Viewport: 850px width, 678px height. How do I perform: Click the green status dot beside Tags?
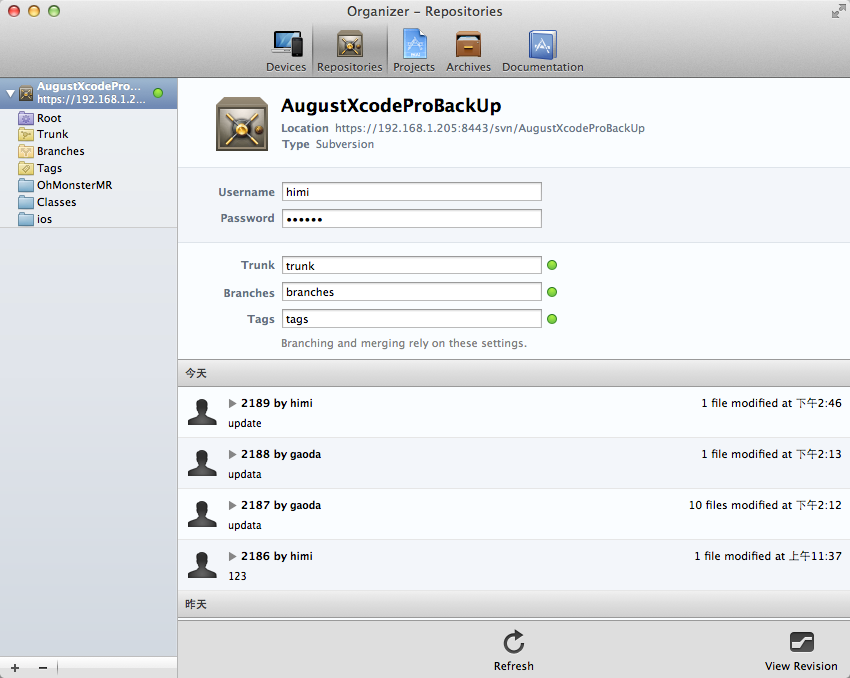coord(552,319)
